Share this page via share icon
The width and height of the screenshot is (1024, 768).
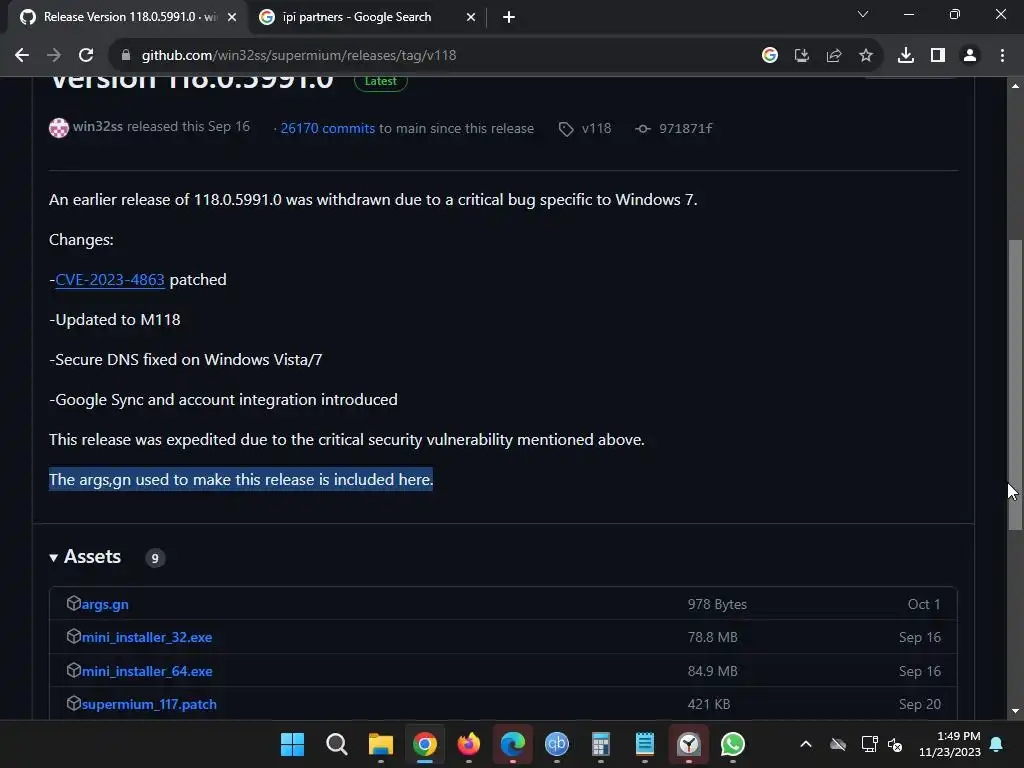pos(834,56)
